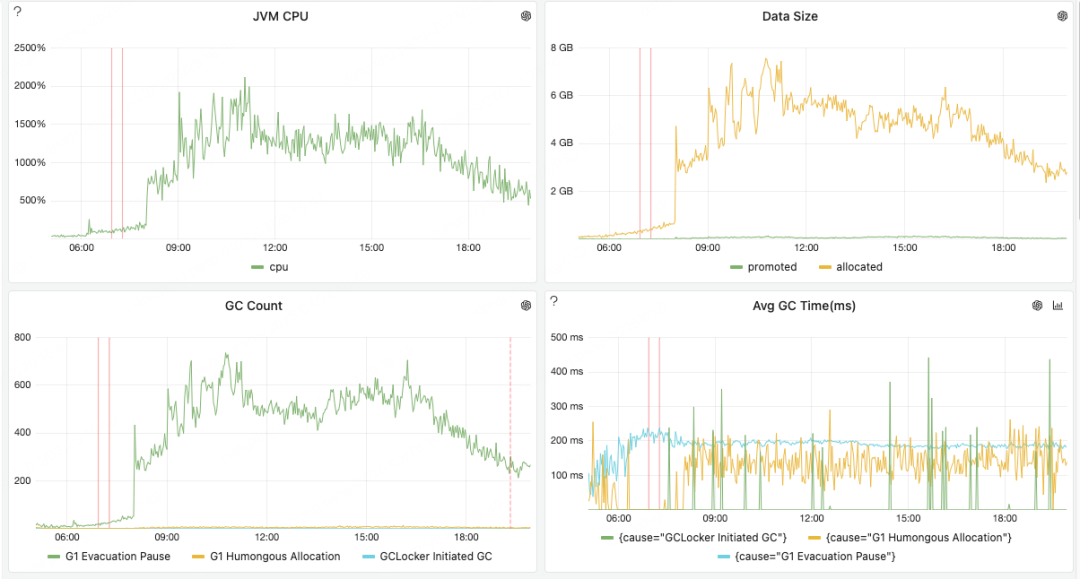Click the yellow color swatch beside allocated
Screen dimensions: 1080x579
coord(824,267)
